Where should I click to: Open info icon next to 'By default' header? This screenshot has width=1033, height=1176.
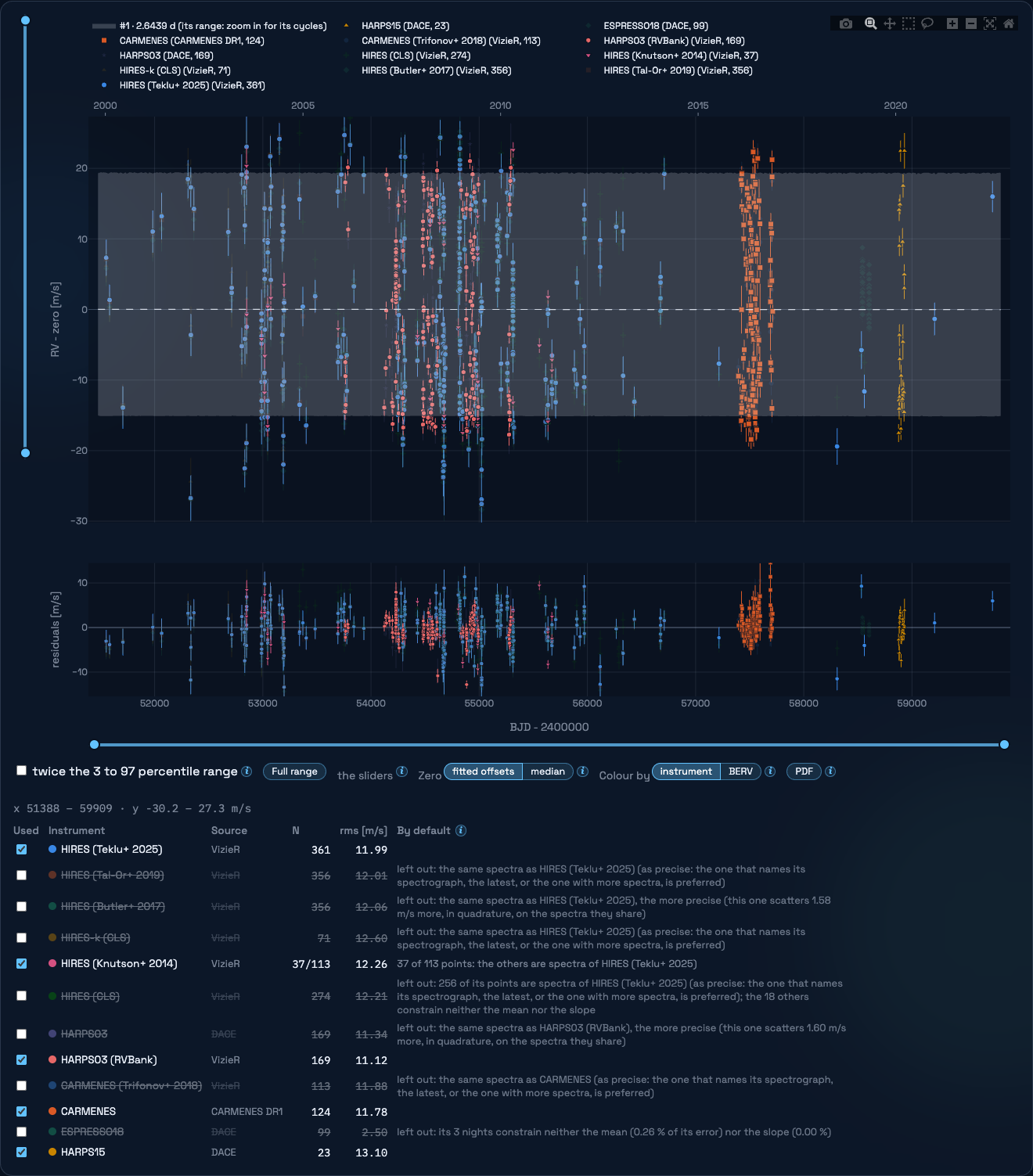click(461, 830)
